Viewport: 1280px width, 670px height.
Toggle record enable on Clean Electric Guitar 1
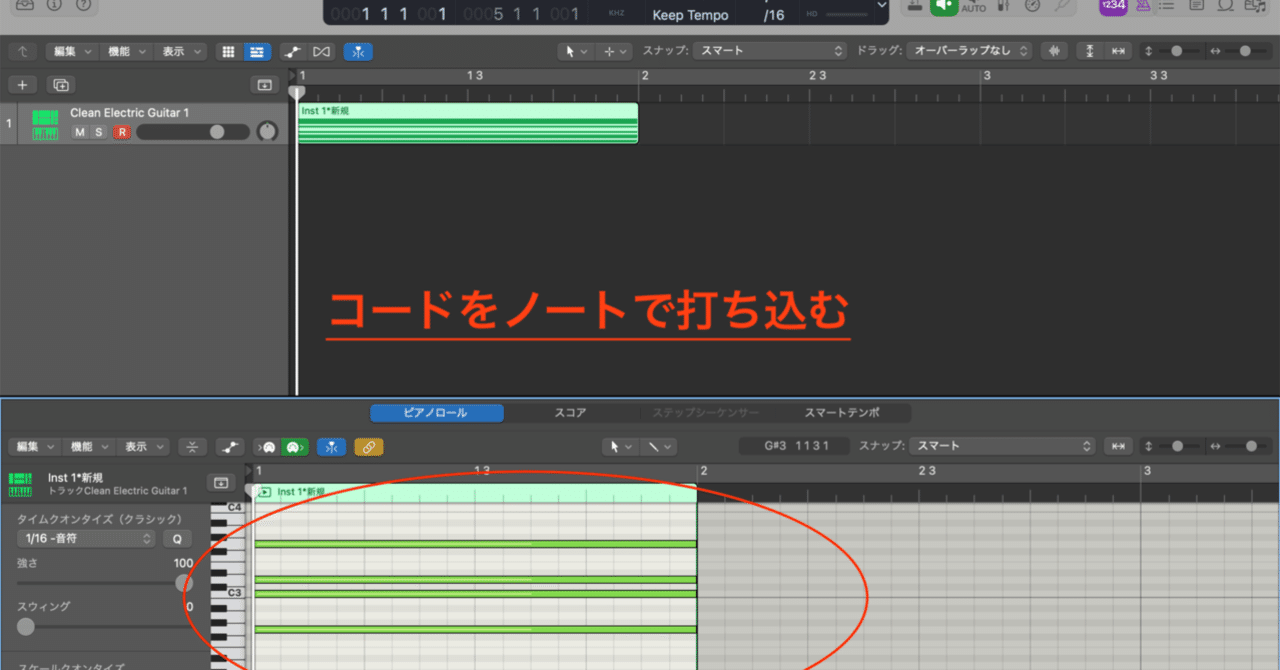pyautogui.click(x=122, y=132)
